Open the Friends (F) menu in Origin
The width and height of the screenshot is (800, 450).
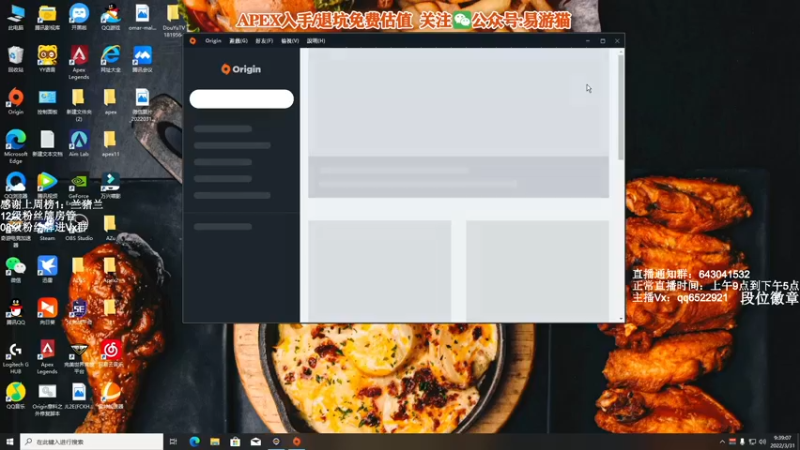[x=264, y=41]
